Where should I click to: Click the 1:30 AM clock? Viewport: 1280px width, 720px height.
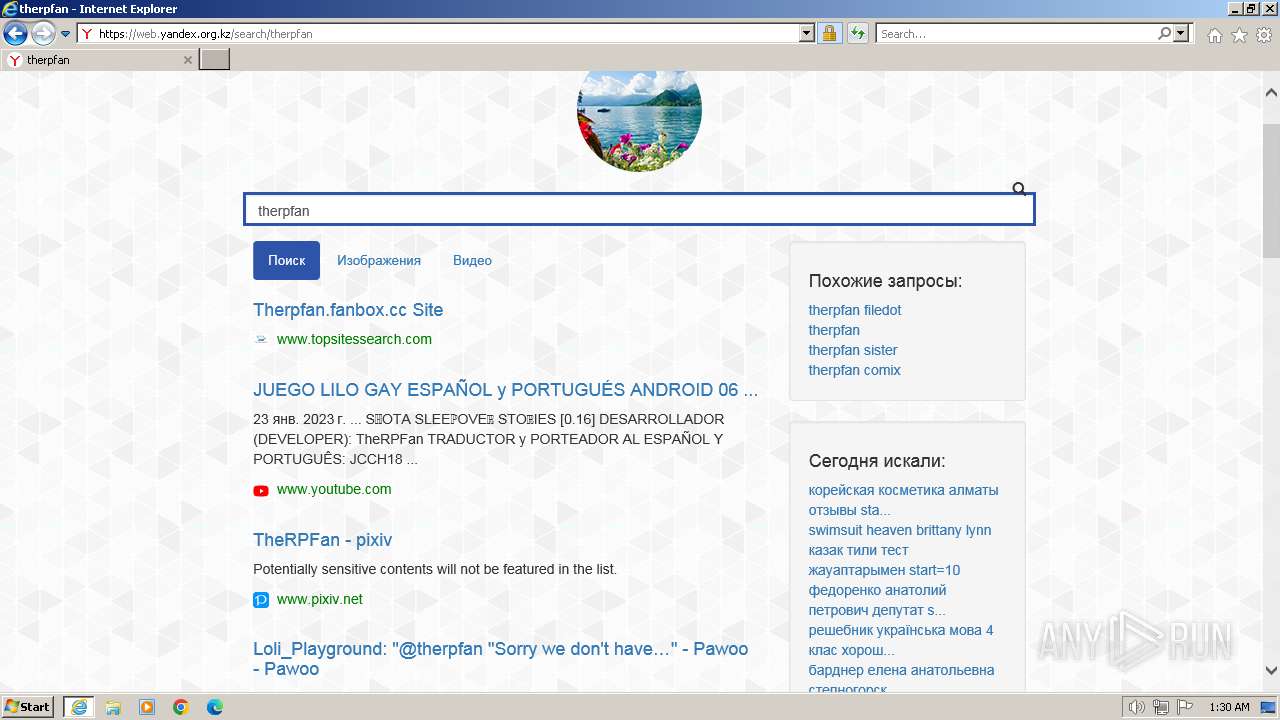(x=1229, y=707)
